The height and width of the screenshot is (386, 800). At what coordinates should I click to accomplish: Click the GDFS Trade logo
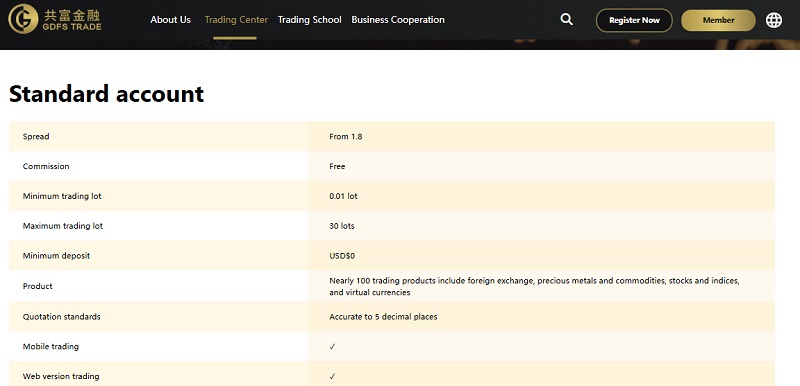tap(55, 19)
